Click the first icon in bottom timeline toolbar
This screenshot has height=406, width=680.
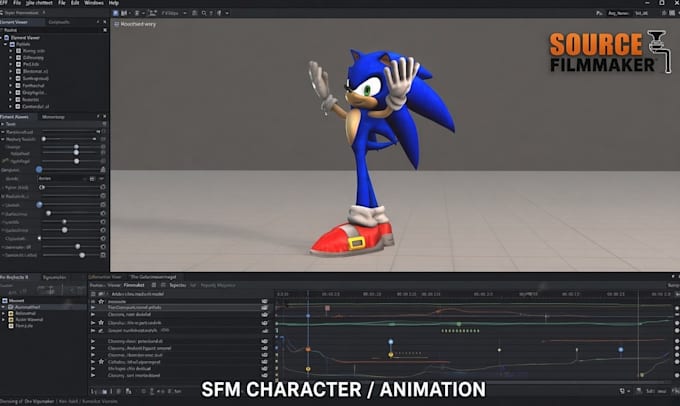point(92,391)
